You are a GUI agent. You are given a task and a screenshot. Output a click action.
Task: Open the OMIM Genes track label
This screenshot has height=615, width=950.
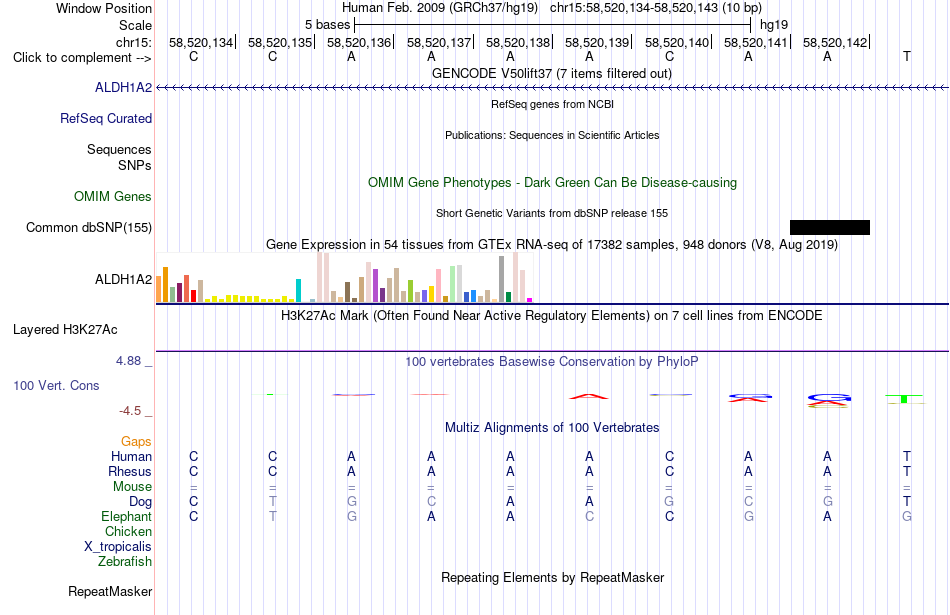pos(112,196)
